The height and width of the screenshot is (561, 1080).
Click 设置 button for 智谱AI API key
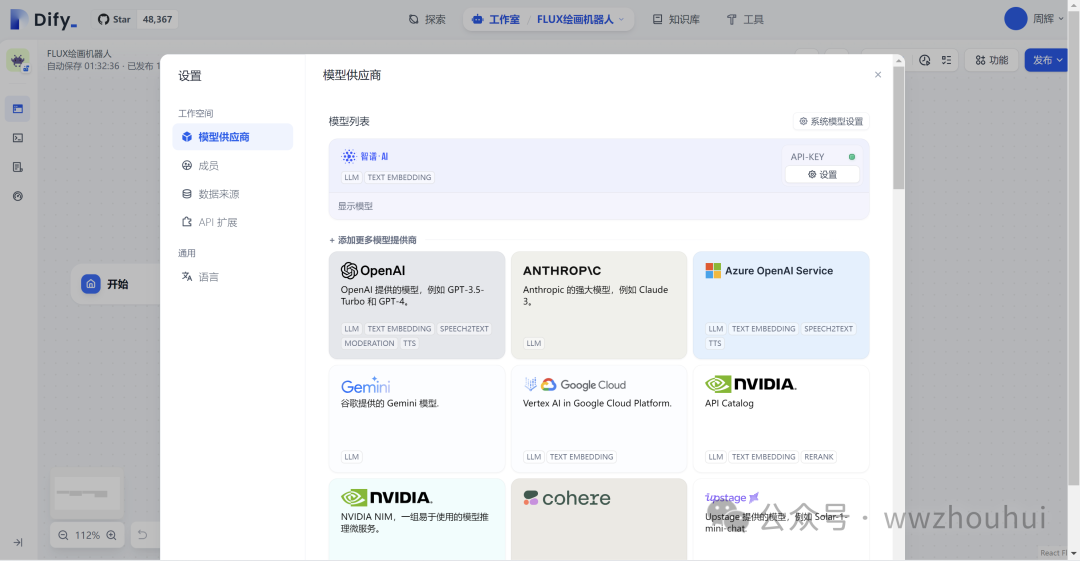[822, 174]
